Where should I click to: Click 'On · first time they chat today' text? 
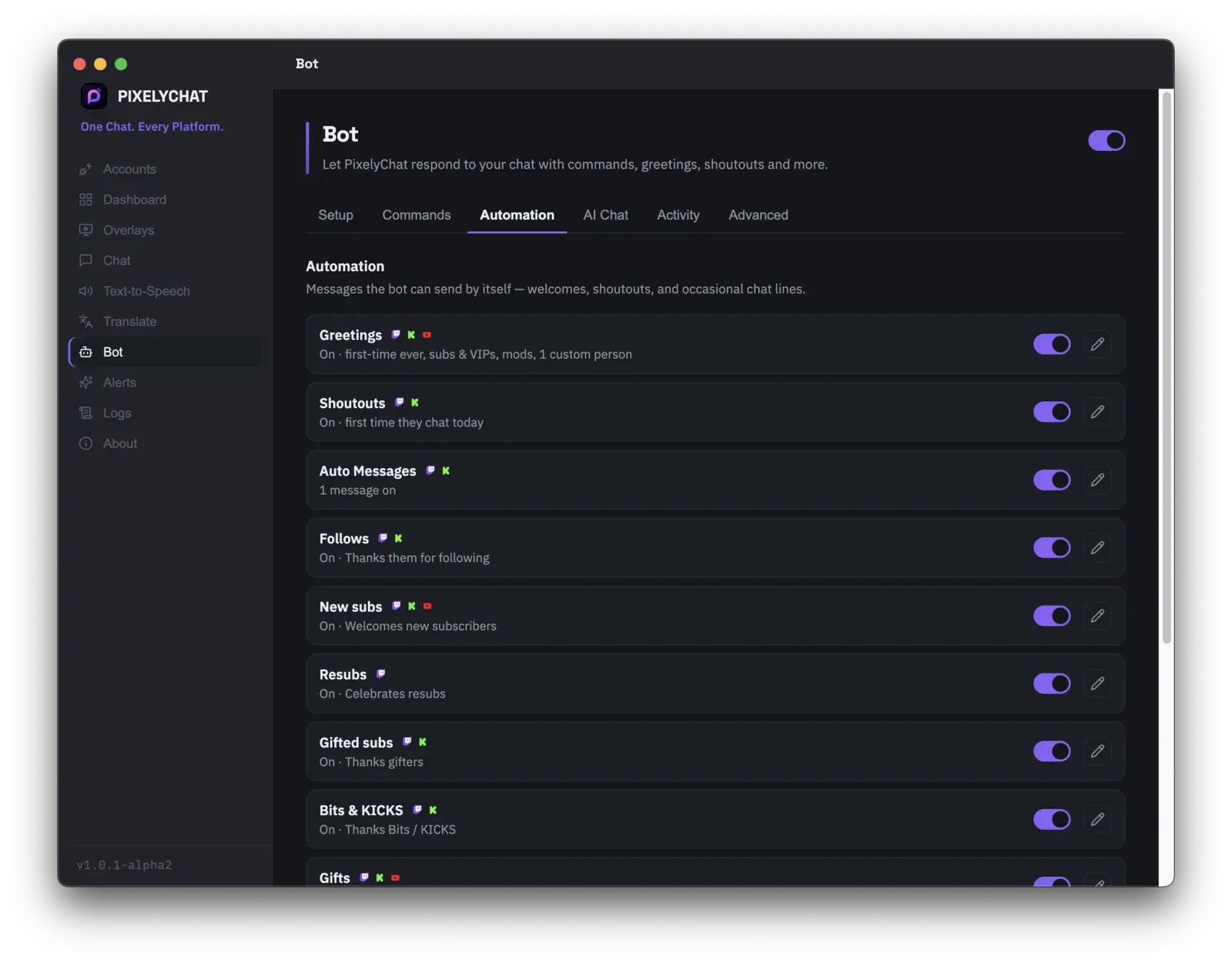pos(401,423)
